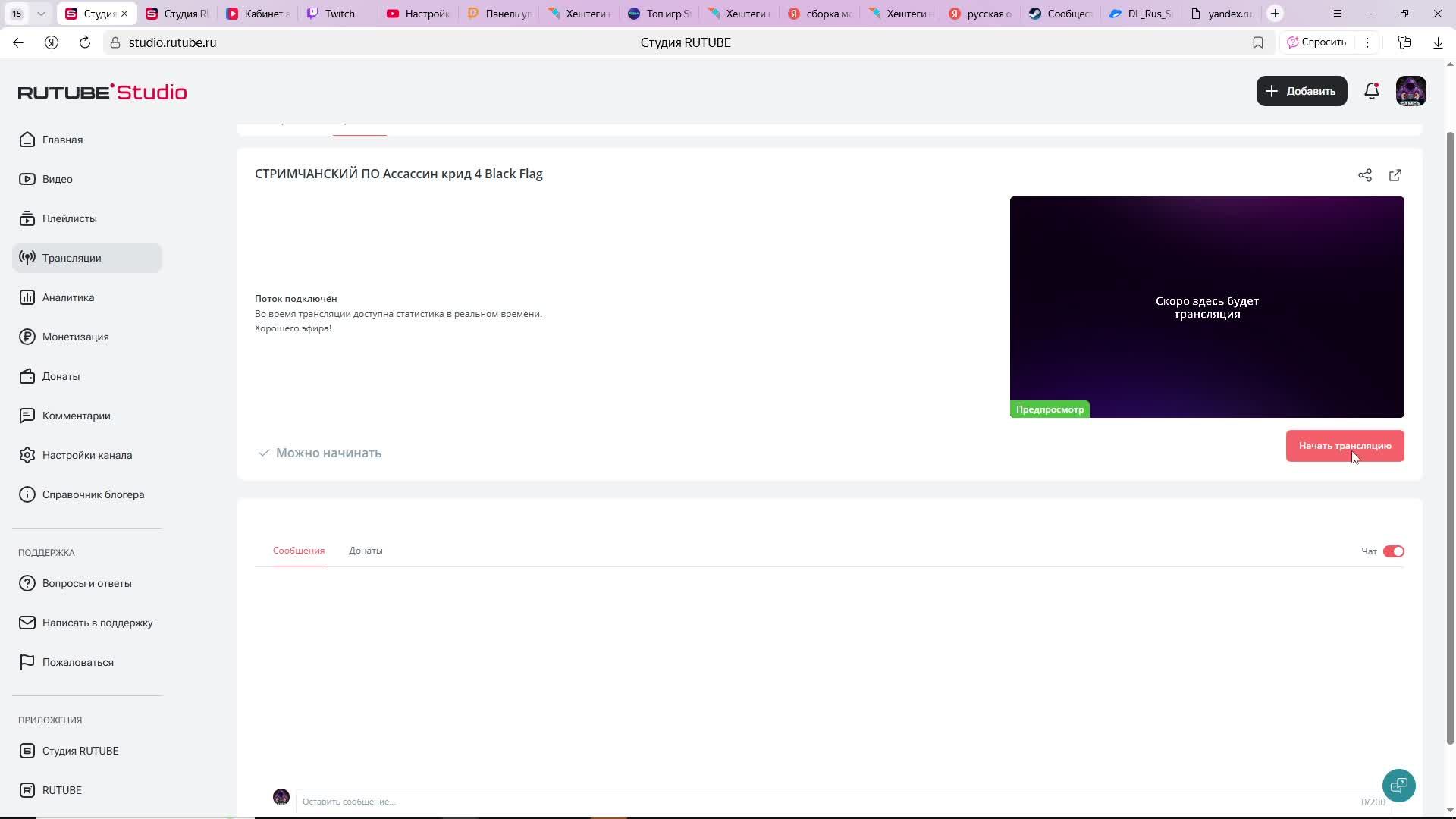Select the Сообщения tab
Screen dimensions: 1456x819
click(299, 551)
